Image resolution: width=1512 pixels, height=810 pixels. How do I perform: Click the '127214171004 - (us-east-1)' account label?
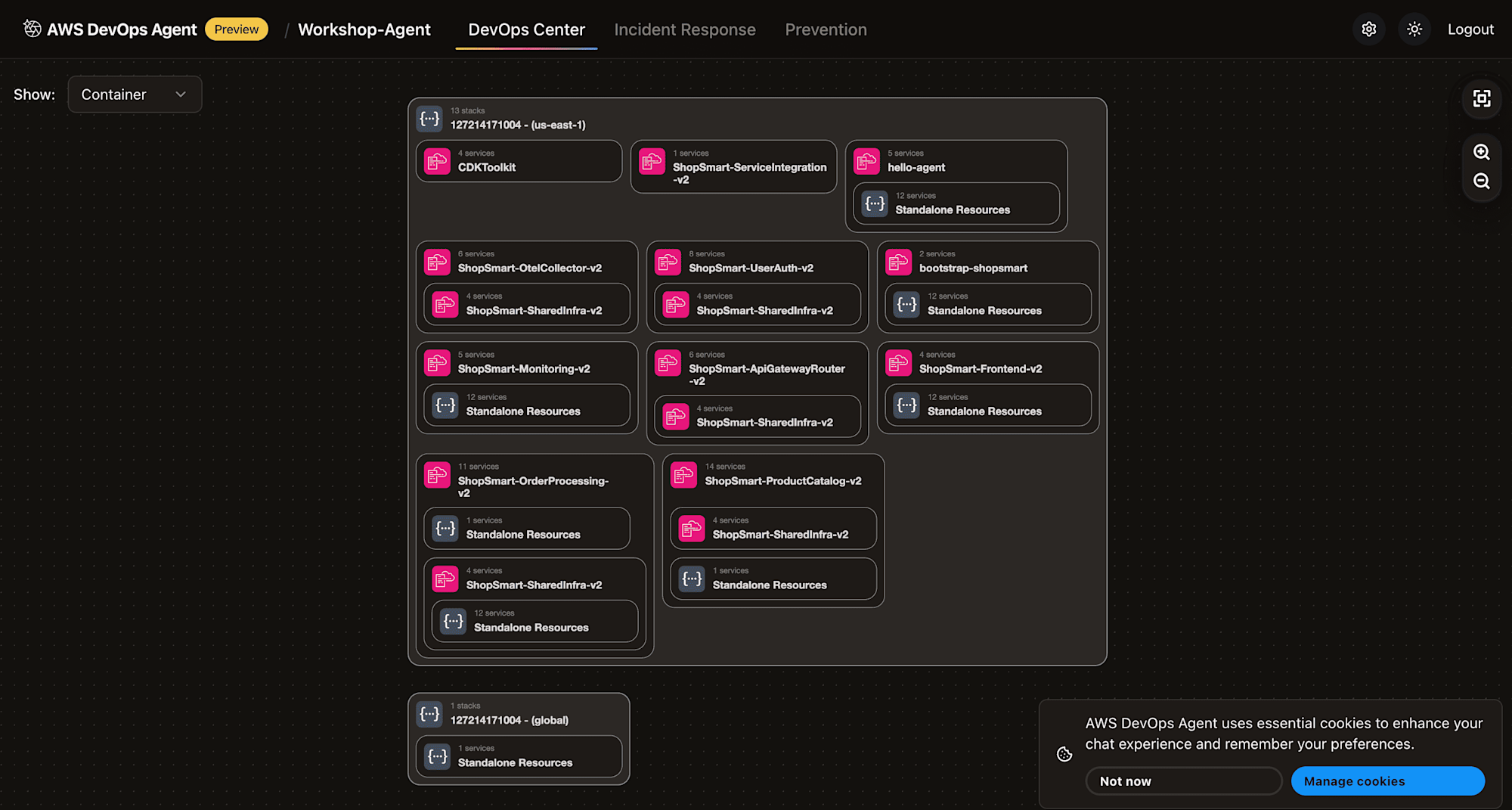pos(518,125)
